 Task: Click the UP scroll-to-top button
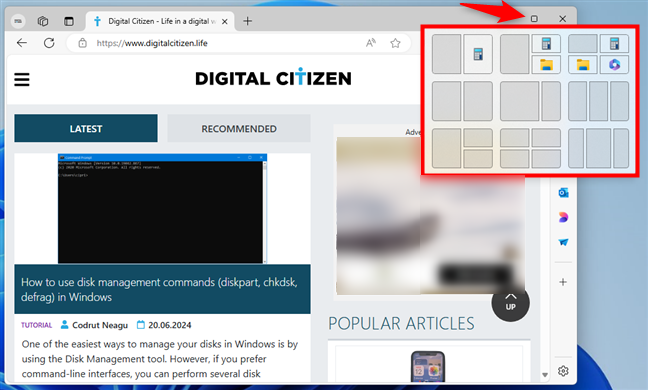pyautogui.click(x=510, y=303)
